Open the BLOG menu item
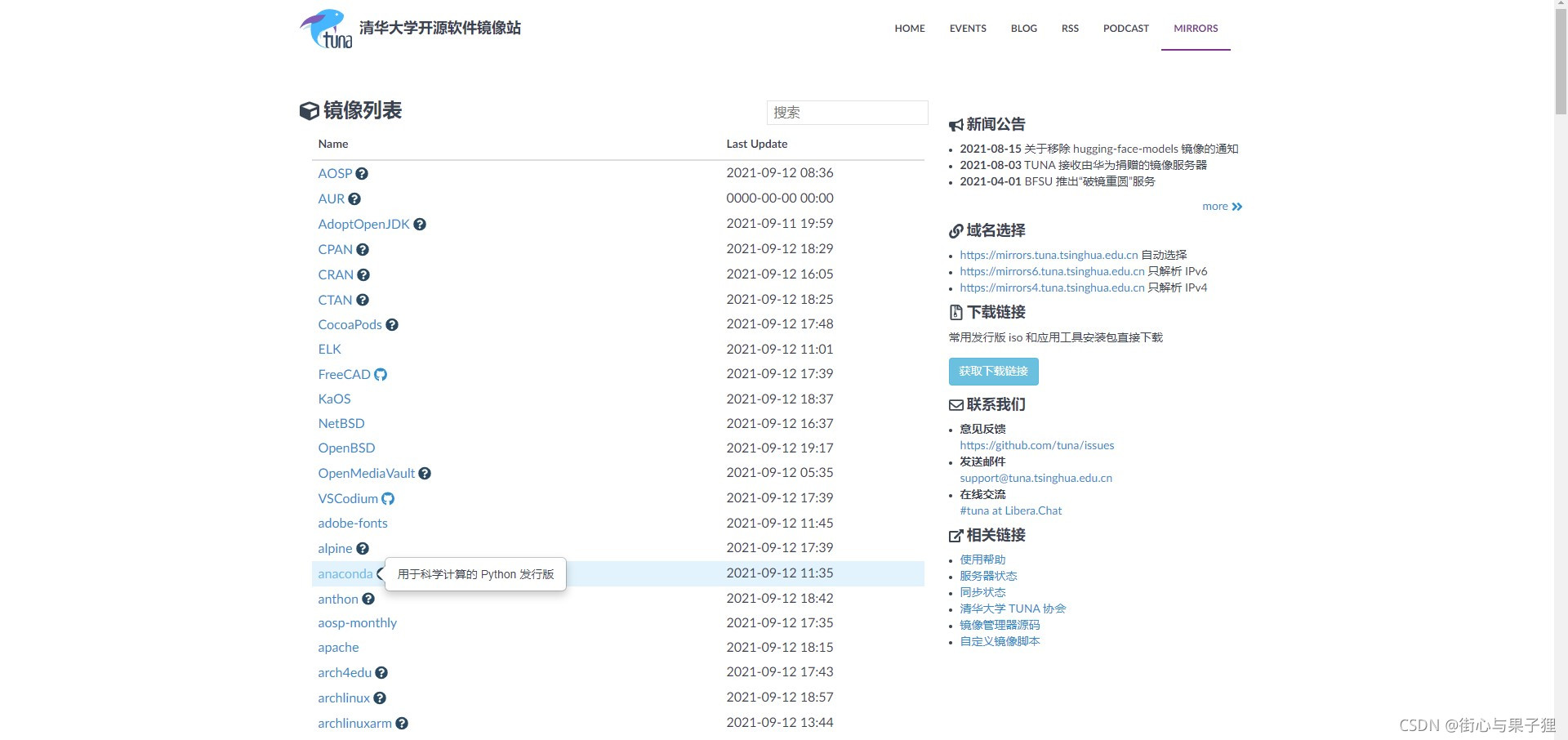Viewport: 1568px width, 740px height. point(1024,29)
